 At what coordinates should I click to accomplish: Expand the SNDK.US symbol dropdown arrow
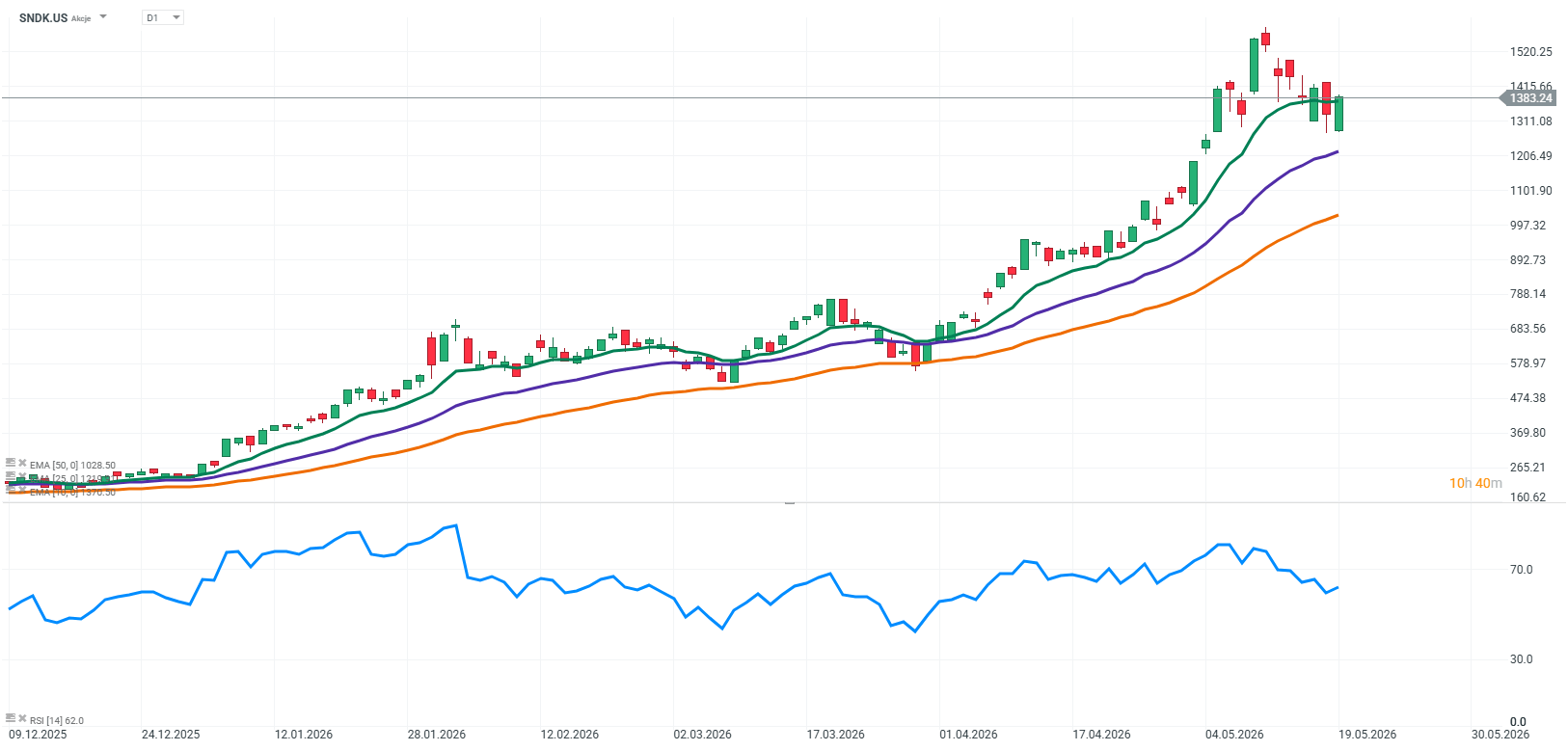tap(103, 17)
